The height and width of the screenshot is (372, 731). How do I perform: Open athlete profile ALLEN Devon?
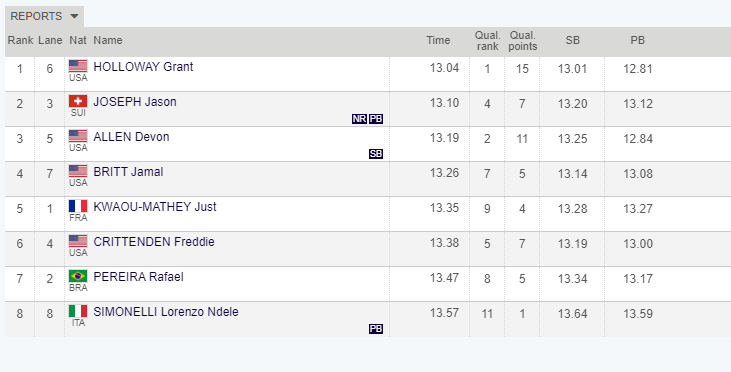tap(131, 137)
